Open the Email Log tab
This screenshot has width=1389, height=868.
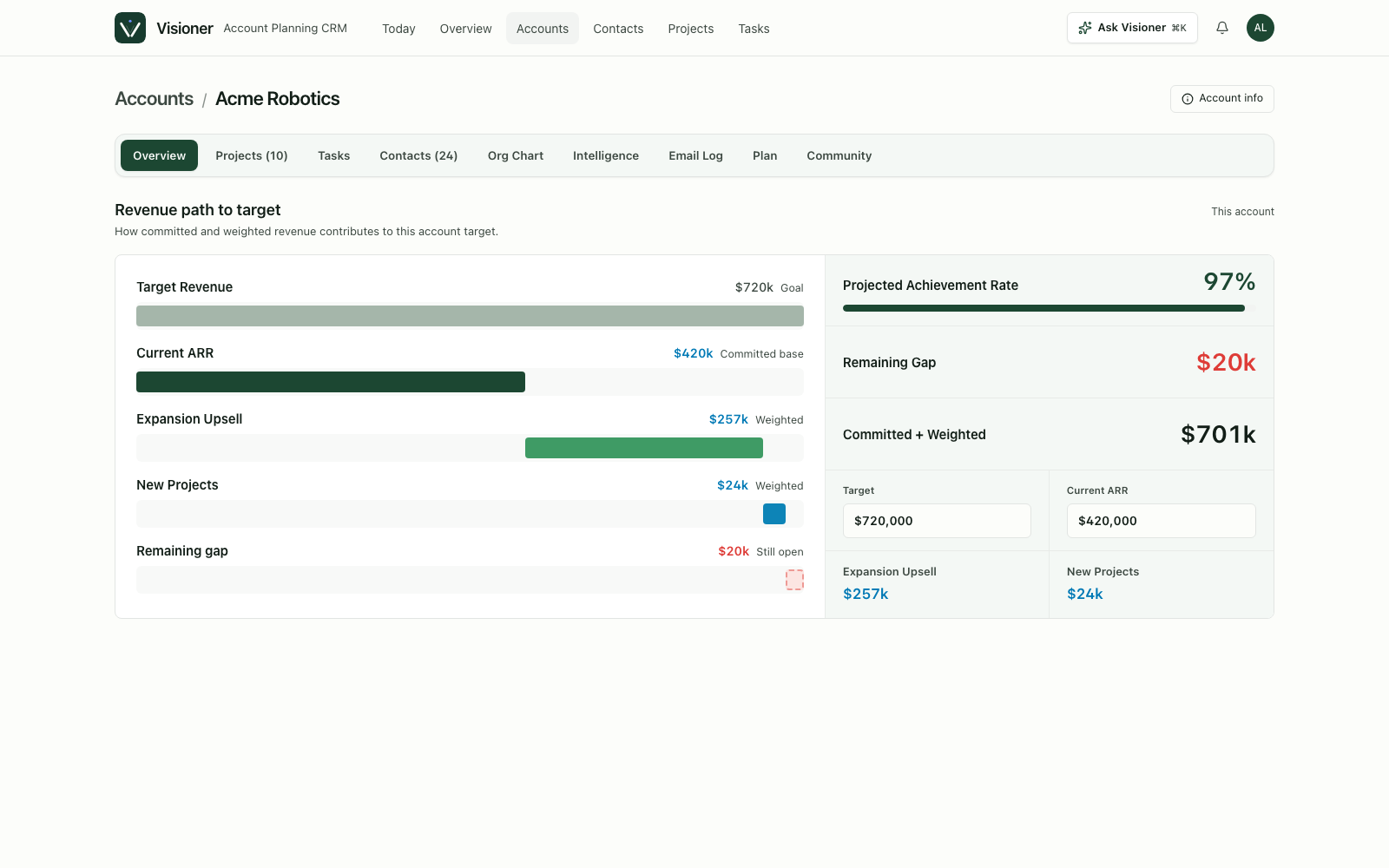pos(695,155)
